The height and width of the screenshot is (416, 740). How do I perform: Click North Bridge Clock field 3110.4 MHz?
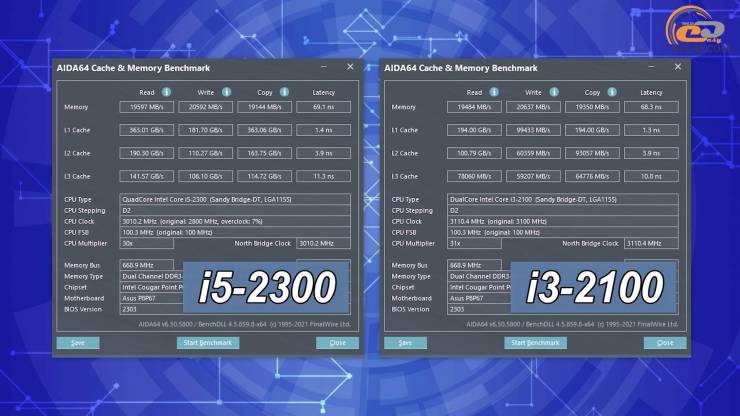pyautogui.click(x=651, y=244)
